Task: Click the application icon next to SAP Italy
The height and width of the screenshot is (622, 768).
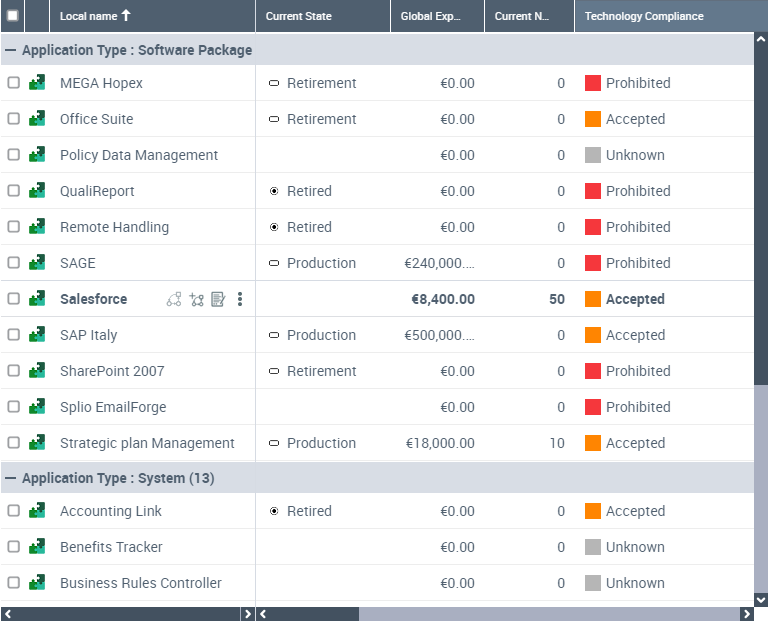Action: click(x=37, y=335)
